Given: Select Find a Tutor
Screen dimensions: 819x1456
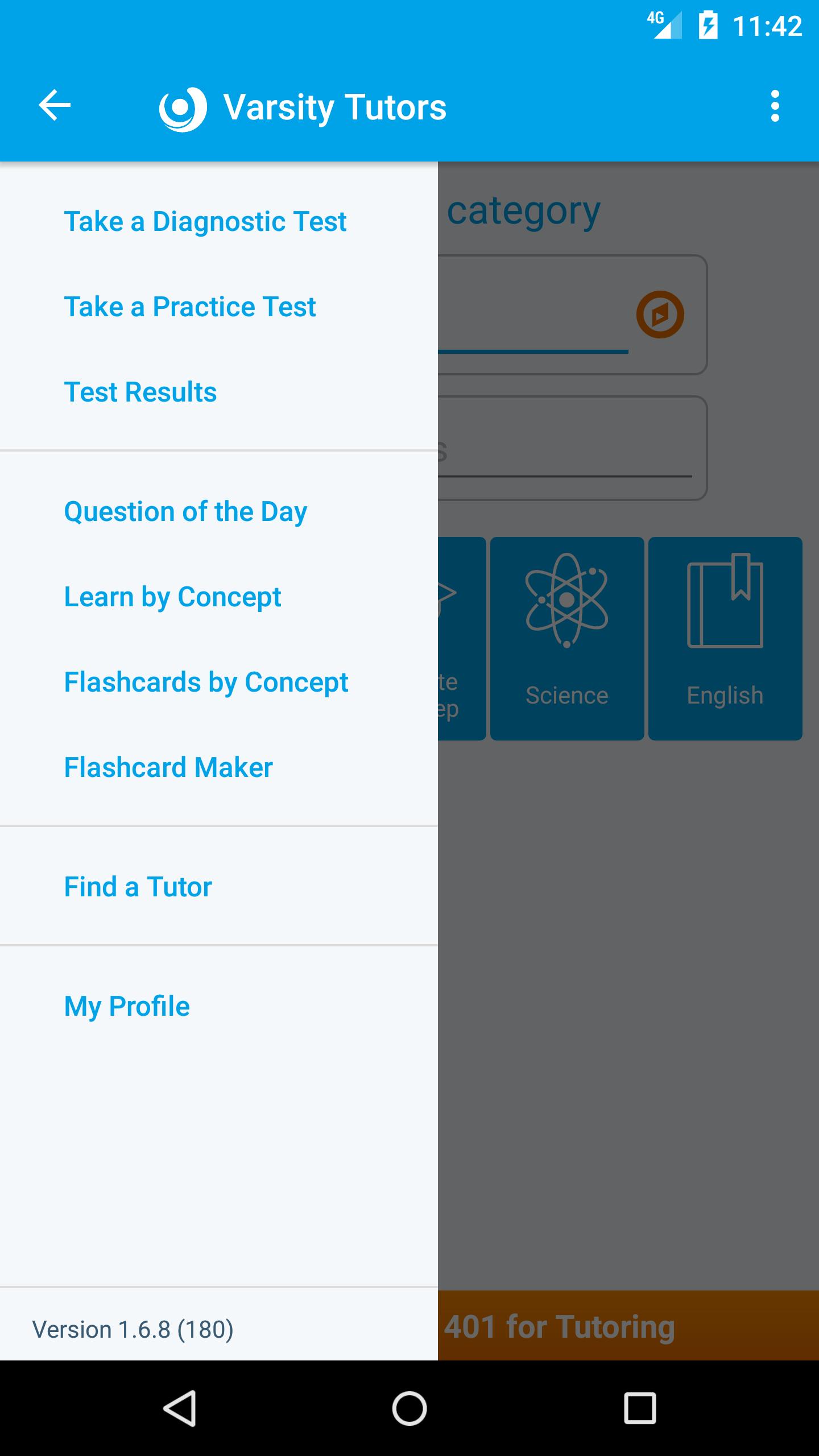Looking at the screenshot, I should pos(138,887).
